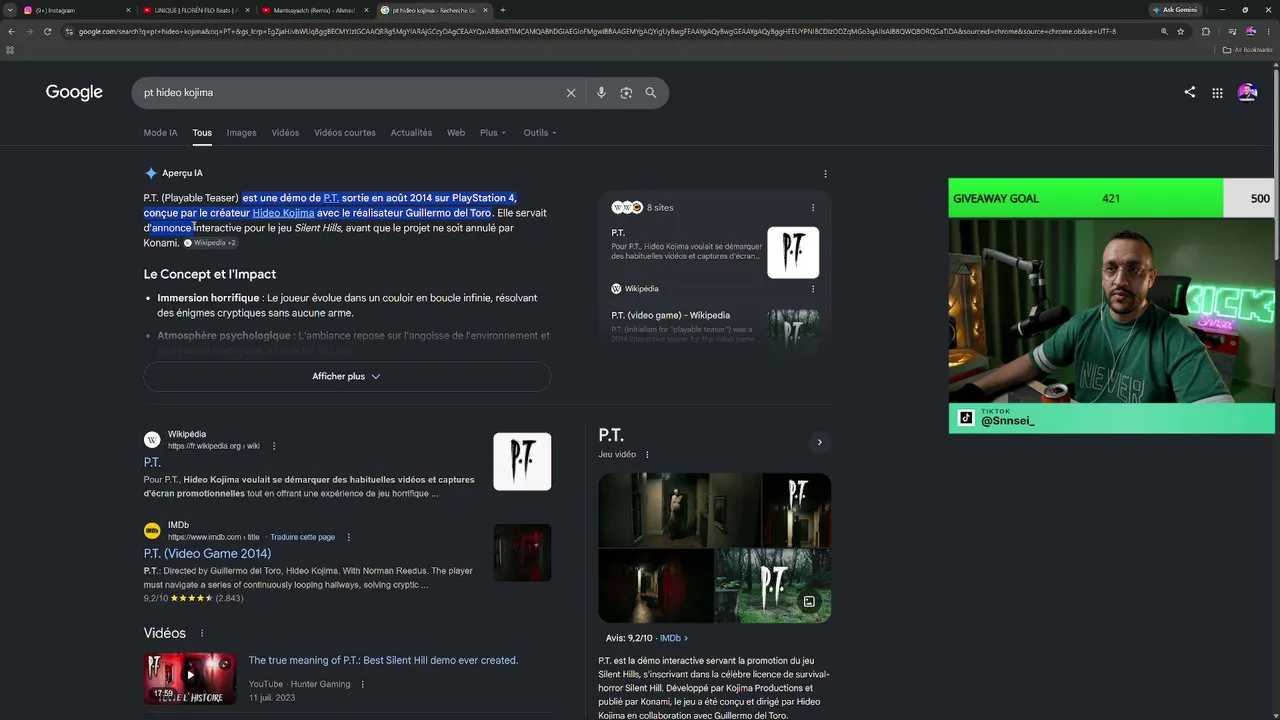This screenshot has height=720, width=1280.
Task: Open the three-dot menu beside the Wikipédia source
Action: [813, 289]
